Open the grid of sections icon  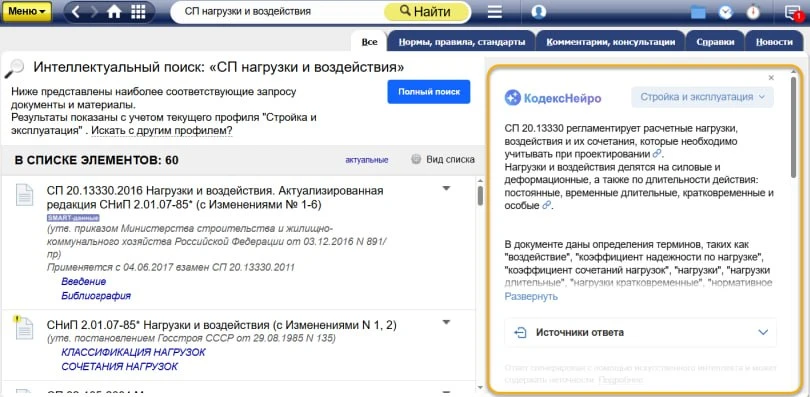(x=138, y=11)
